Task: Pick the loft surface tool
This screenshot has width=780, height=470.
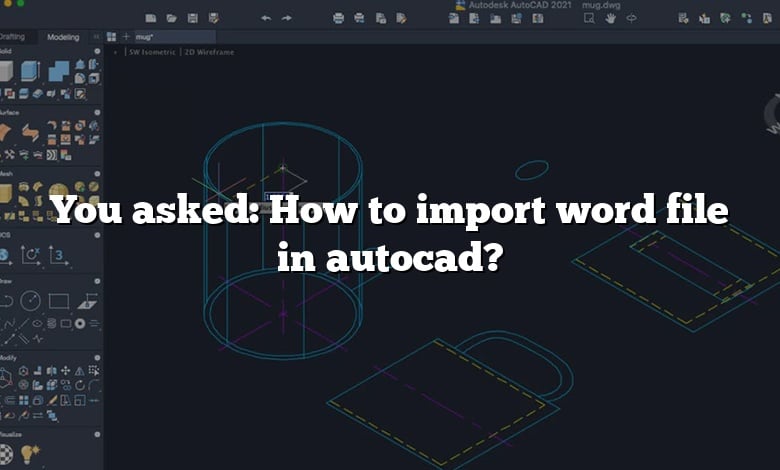Action: tap(30, 133)
